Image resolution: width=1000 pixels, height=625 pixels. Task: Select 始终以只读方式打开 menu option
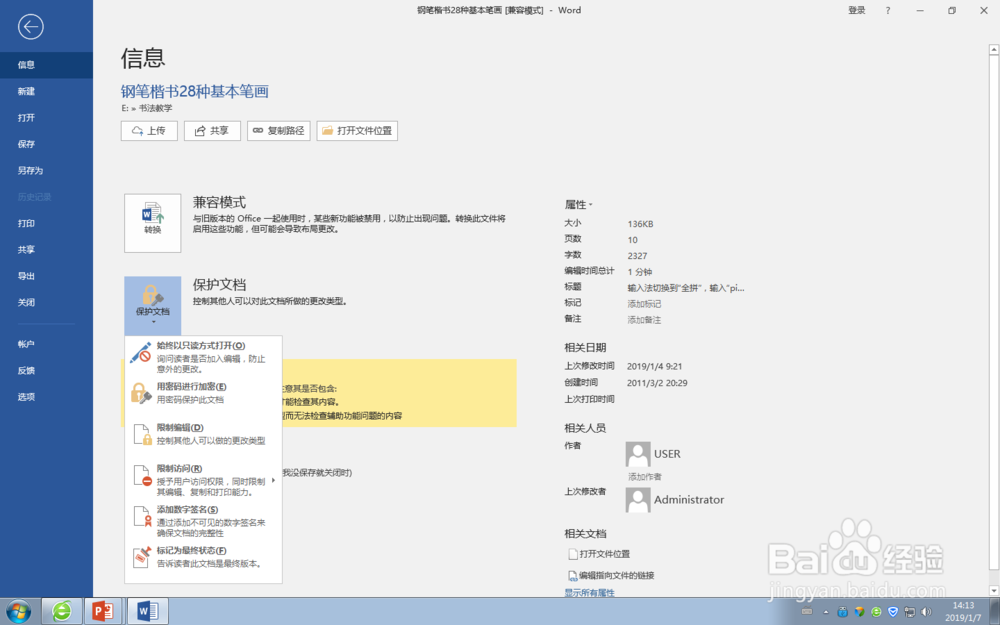point(203,357)
